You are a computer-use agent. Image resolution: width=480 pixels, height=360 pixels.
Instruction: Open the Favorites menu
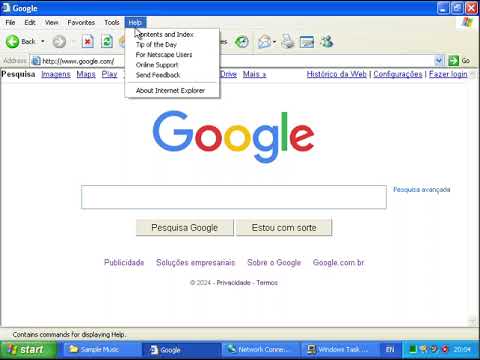(81, 23)
